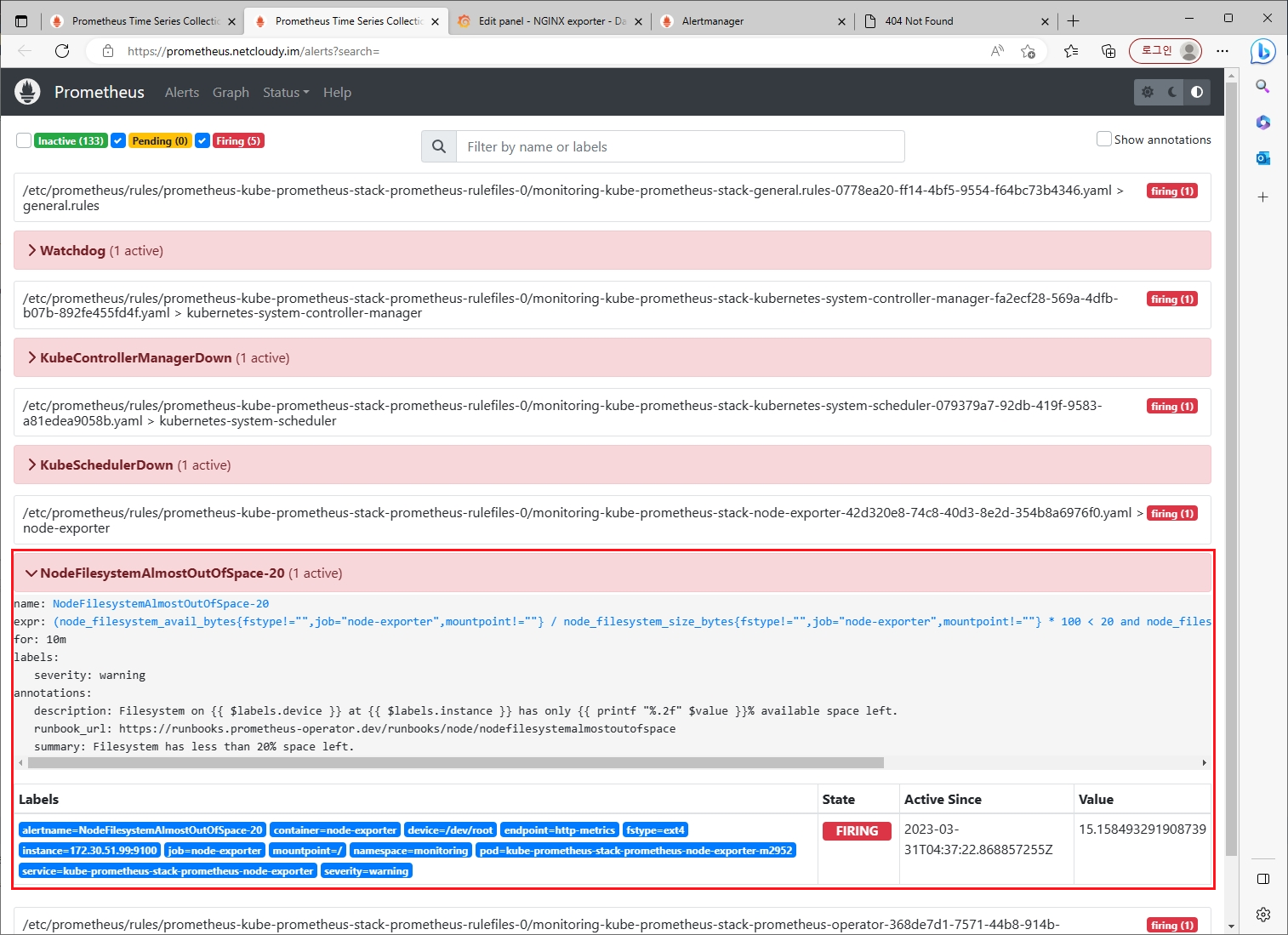Open the Collections icon
The height and width of the screenshot is (935, 1288).
pos(1108,51)
